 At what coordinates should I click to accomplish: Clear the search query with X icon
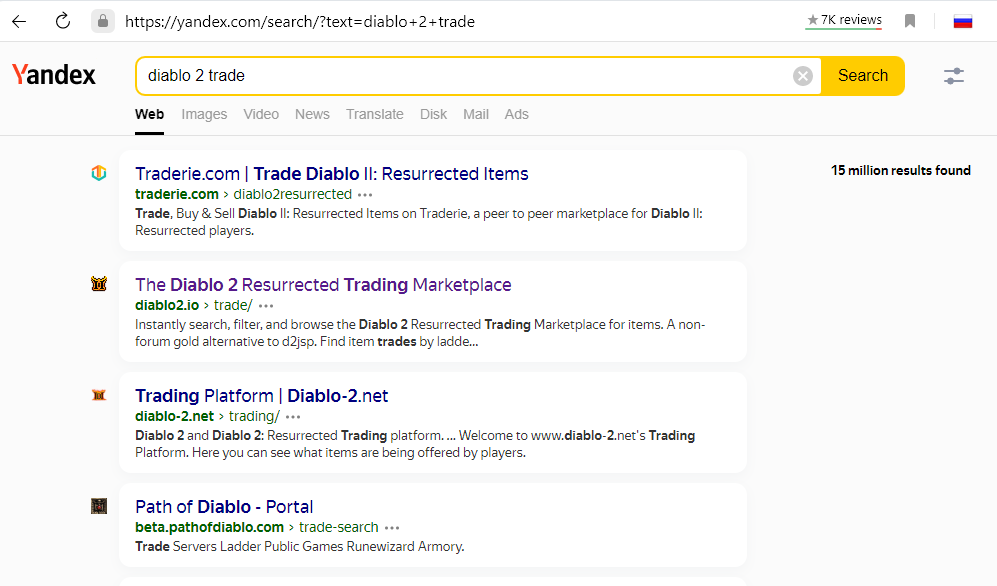coord(803,76)
